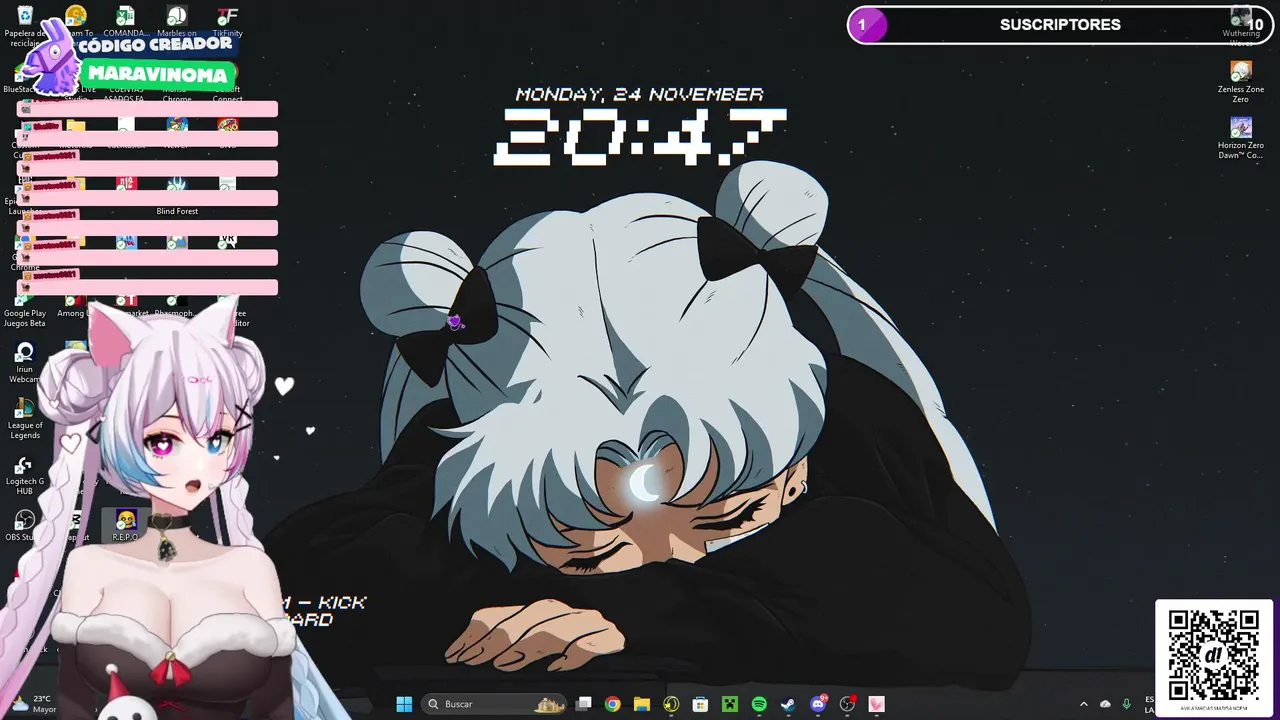Screen dimensions: 1280x720
Task: Open the 23°C weather widget
Action: pyautogui.click(x=32, y=704)
